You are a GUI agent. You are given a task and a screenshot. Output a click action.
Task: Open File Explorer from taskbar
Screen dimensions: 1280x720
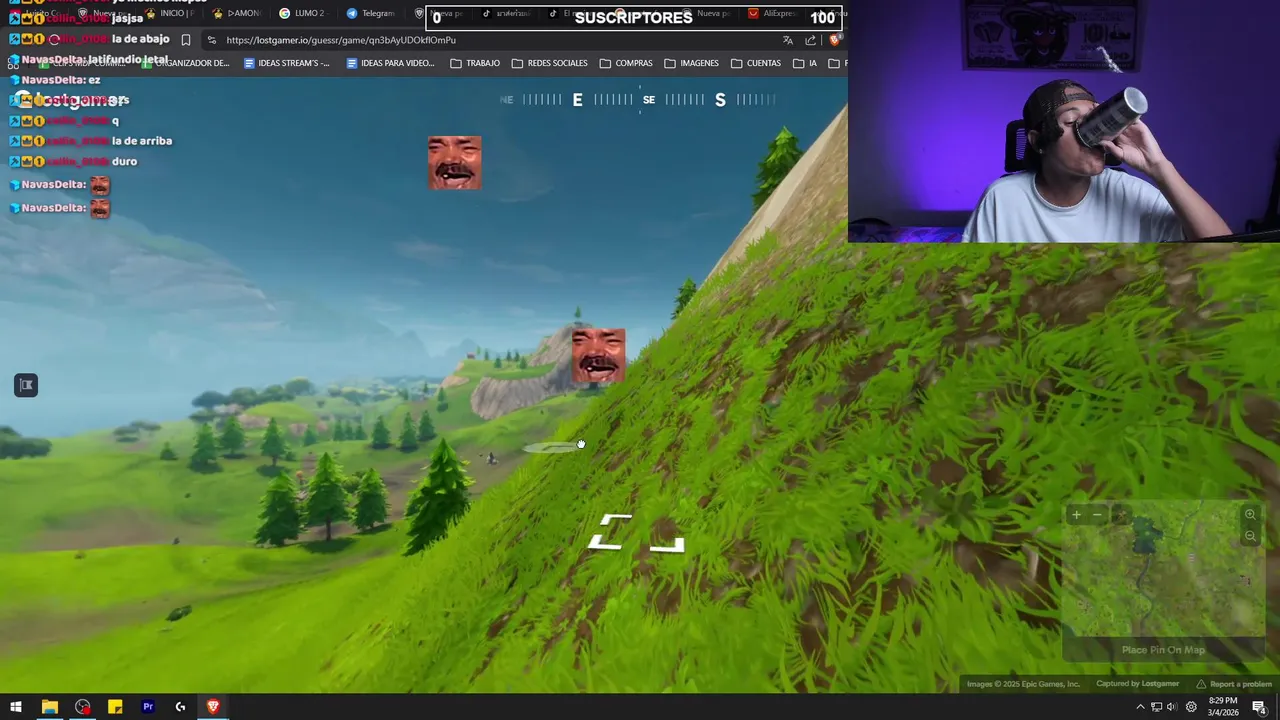49,707
